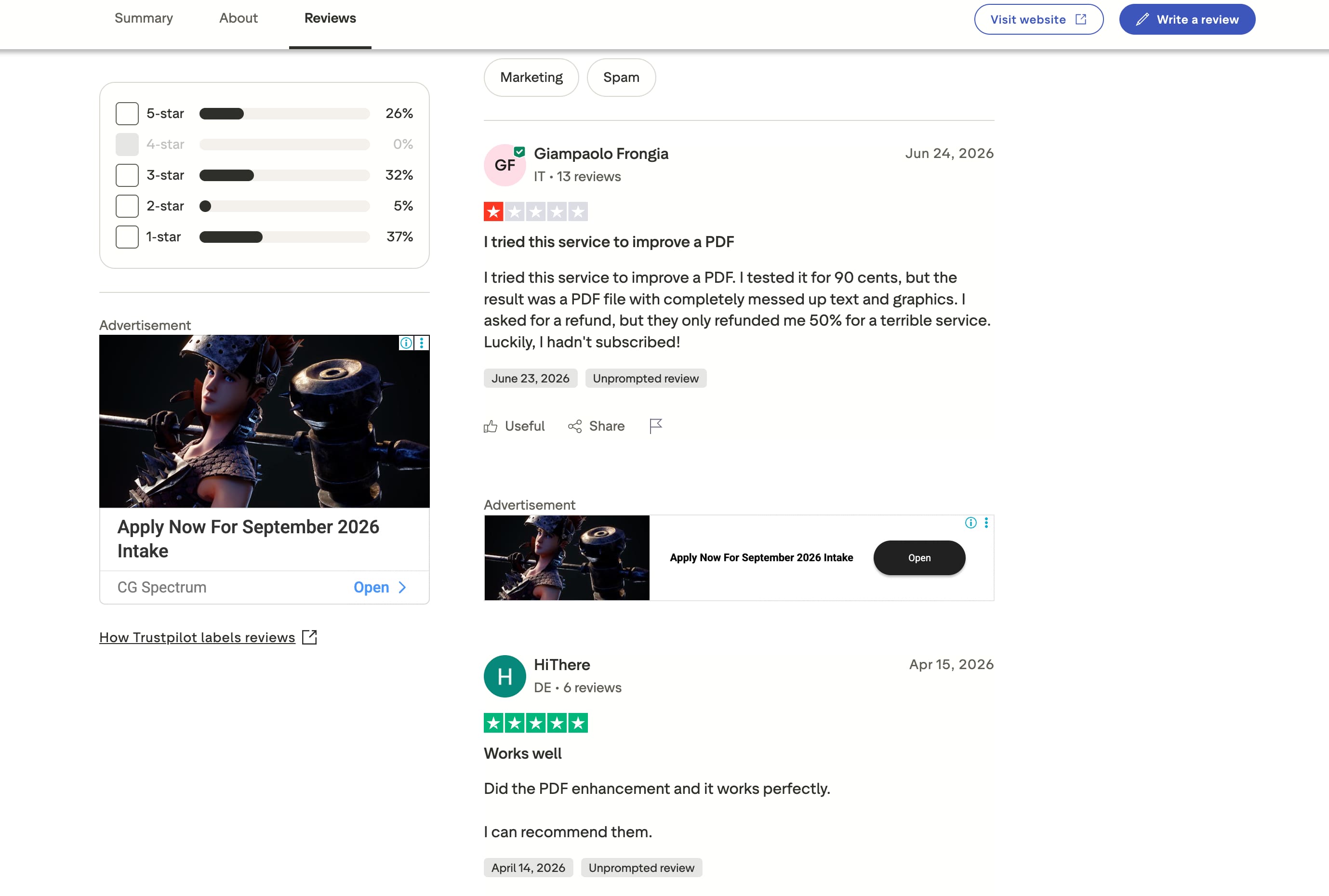
Task: Open the Summary tab
Action: [x=144, y=18]
